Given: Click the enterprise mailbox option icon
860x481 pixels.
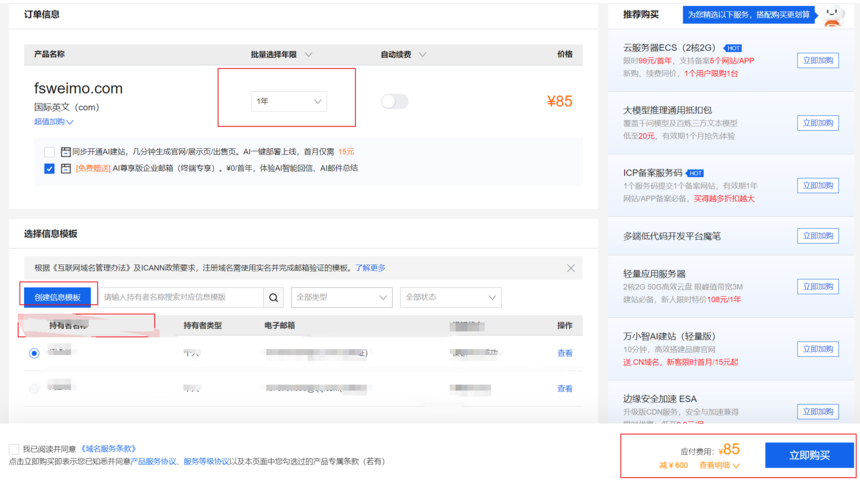Looking at the screenshot, I should point(66,168).
